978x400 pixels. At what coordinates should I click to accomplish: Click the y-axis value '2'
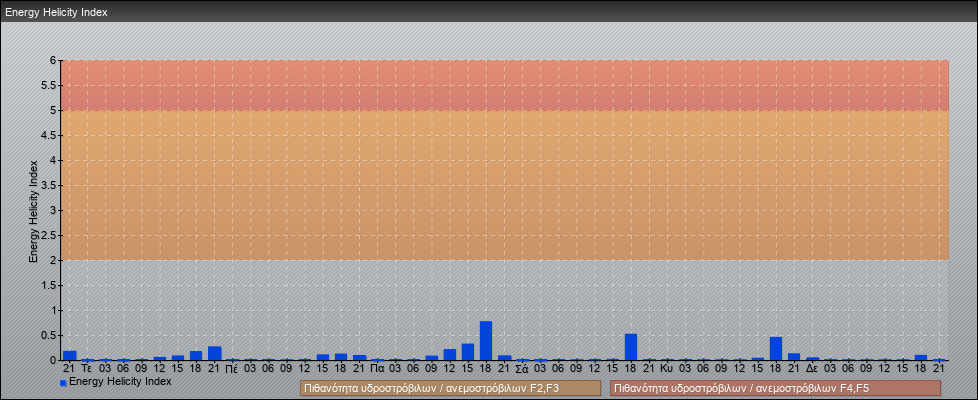coord(54,260)
